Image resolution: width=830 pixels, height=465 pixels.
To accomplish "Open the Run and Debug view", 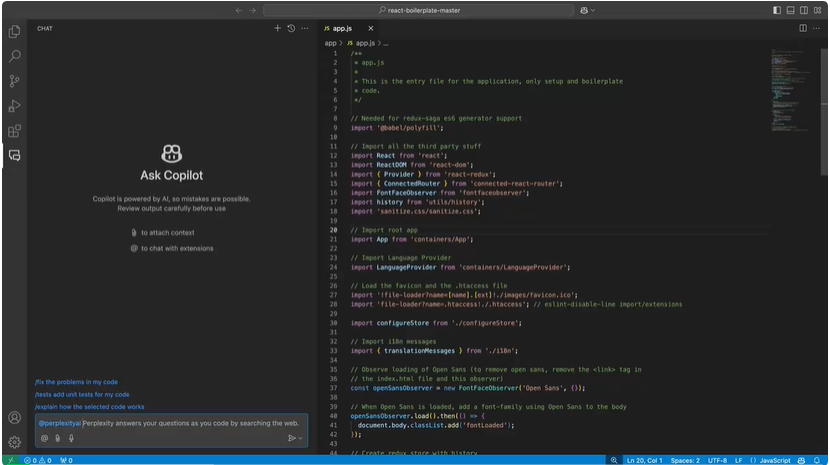I will pos(14,106).
